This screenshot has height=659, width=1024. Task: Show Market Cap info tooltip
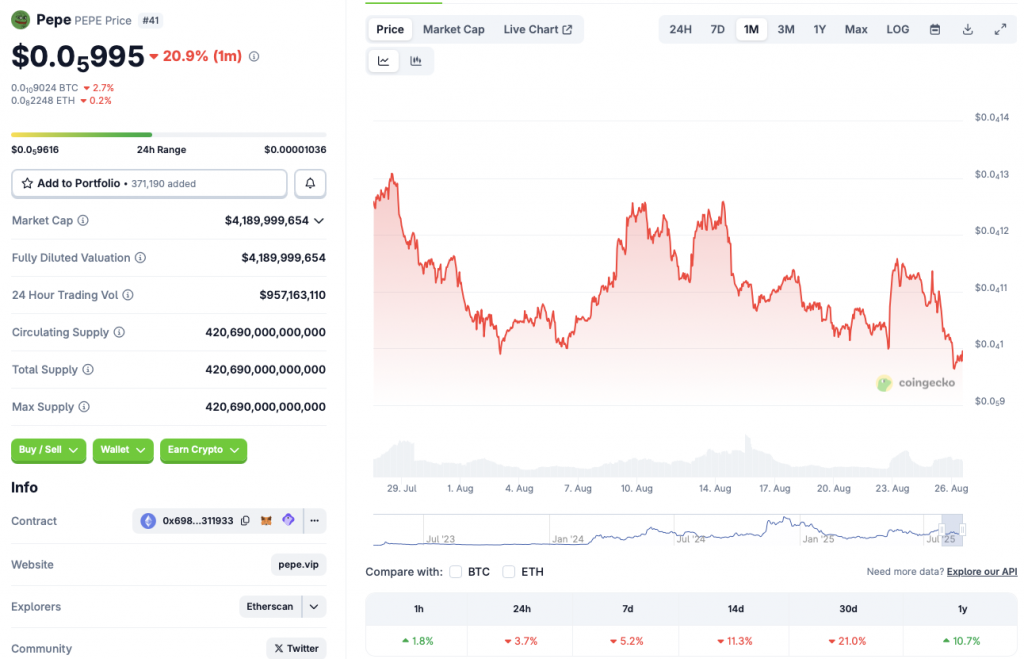coord(83,221)
